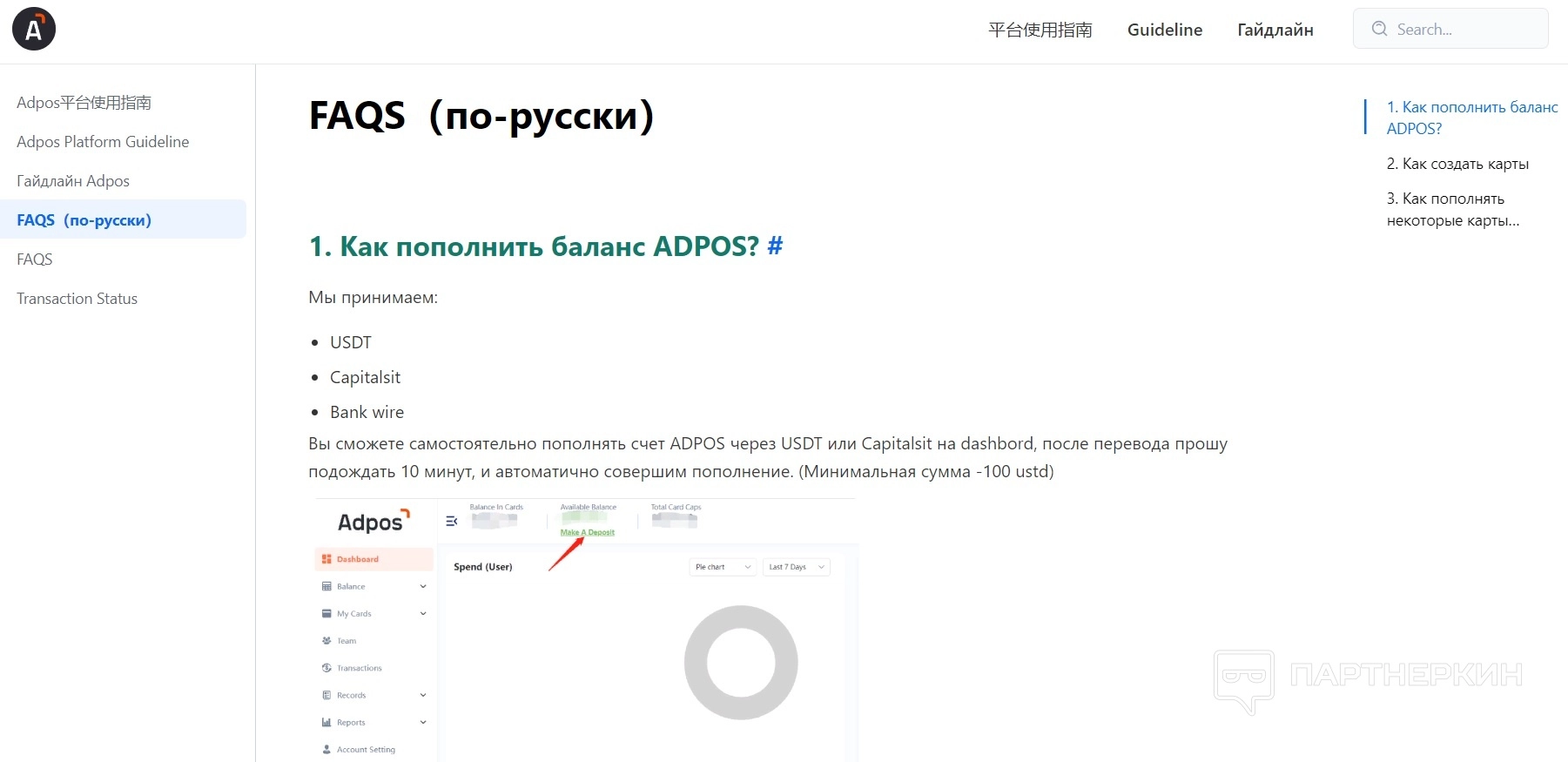Click the Capitalsit bullet item
The image size is (1568, 762).
[x=365, y=377]
